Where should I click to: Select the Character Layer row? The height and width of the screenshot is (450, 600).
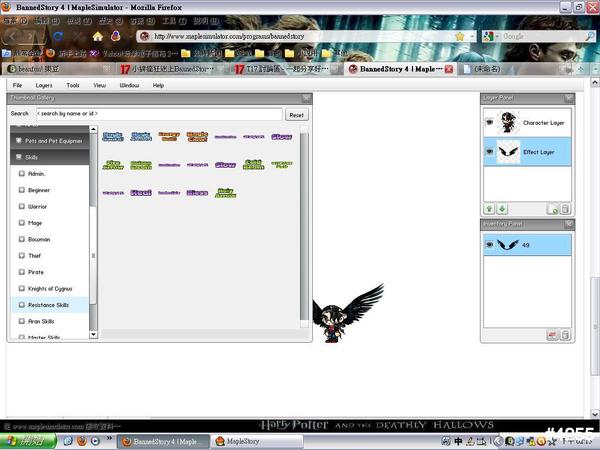click(527, 122)
